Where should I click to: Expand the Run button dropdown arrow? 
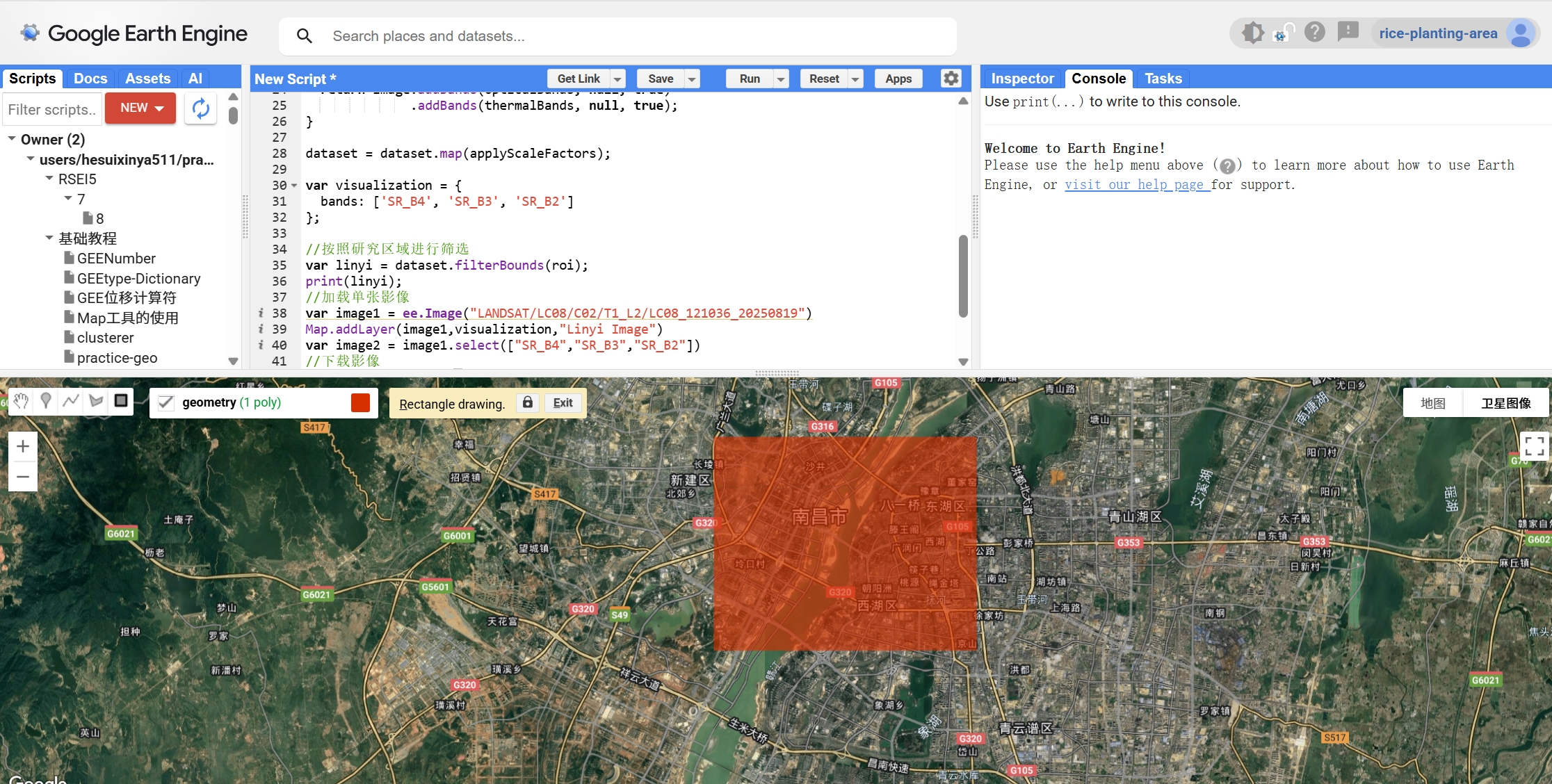(781, 79)
